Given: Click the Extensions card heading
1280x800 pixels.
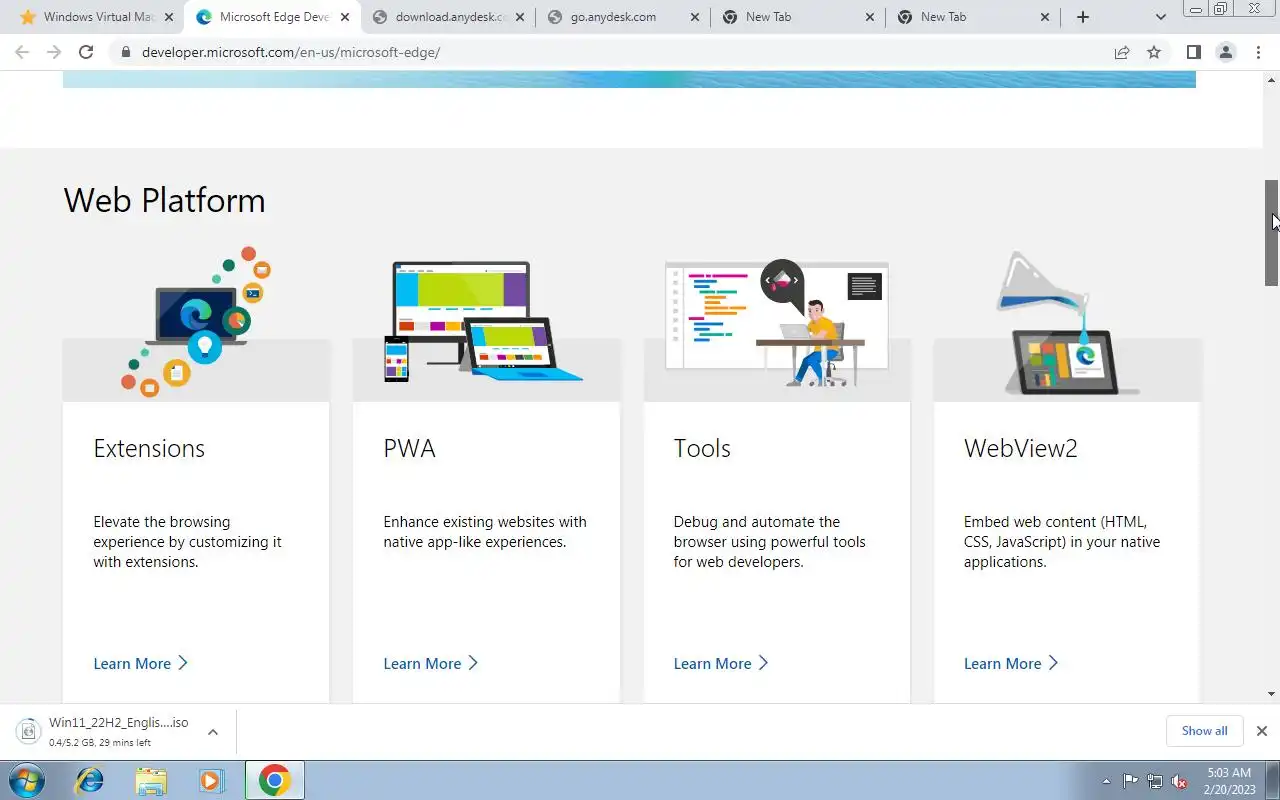Looking at the screenshot, I should (x=149, y=448).
